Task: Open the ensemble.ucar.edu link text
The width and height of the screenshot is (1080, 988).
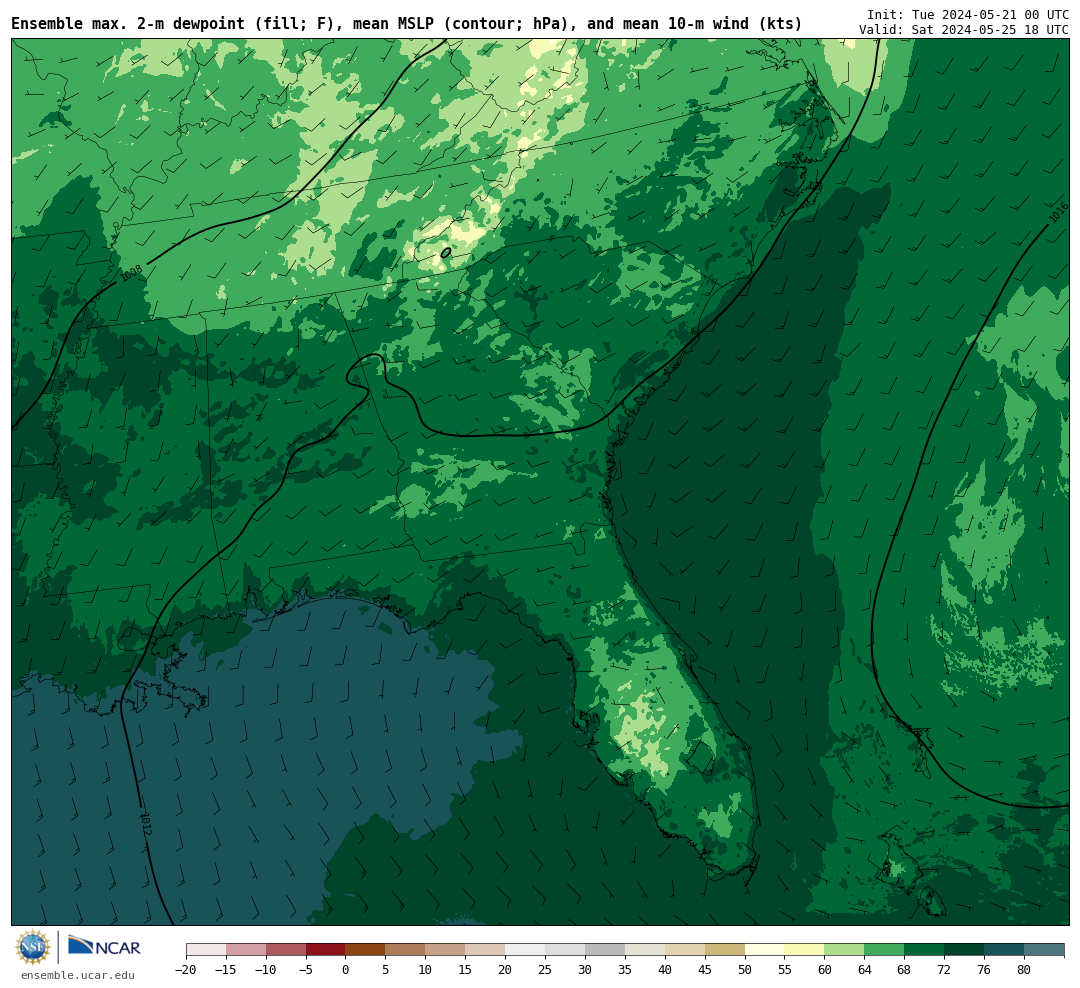Action: [78, 975]
